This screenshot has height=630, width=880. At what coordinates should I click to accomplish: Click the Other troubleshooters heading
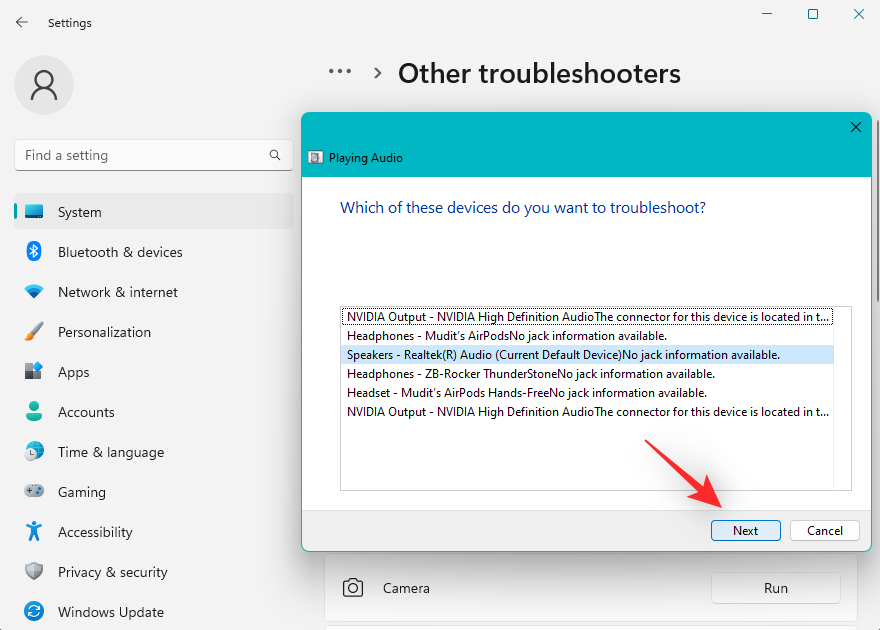tap(539, 73)
